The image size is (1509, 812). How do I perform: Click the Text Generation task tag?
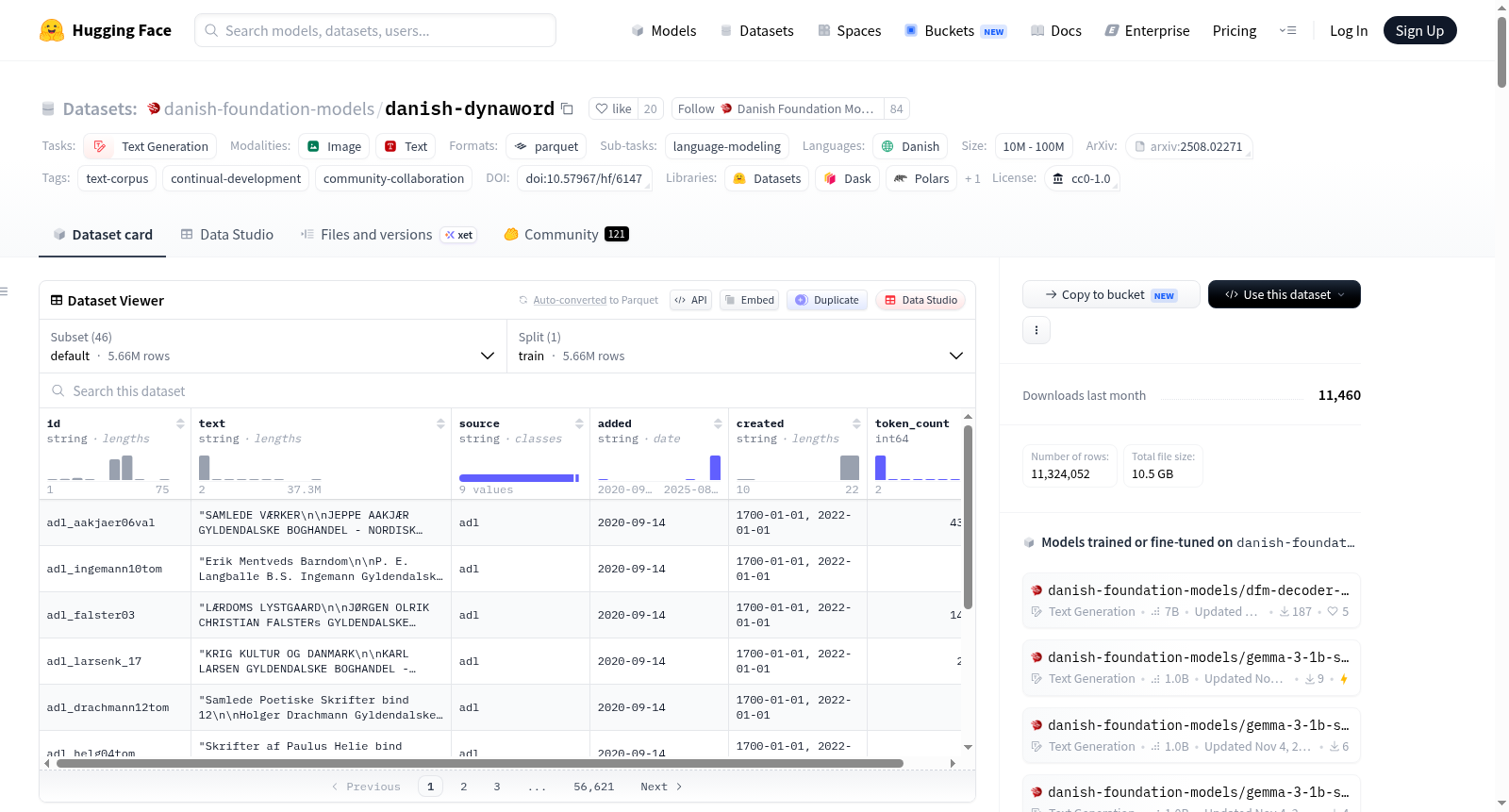150,146
